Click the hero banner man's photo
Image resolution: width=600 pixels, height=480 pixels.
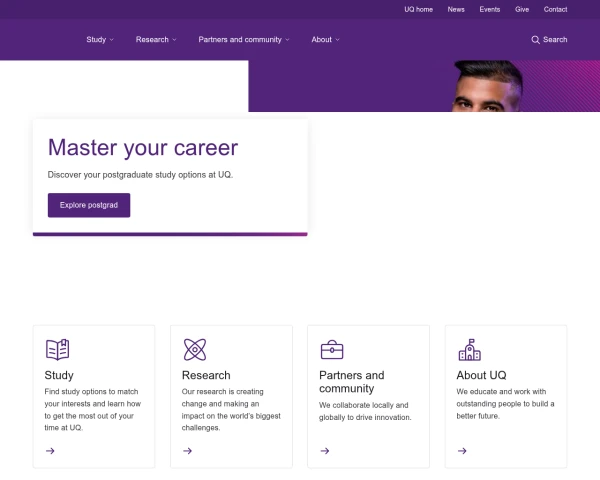click(487, 87)
